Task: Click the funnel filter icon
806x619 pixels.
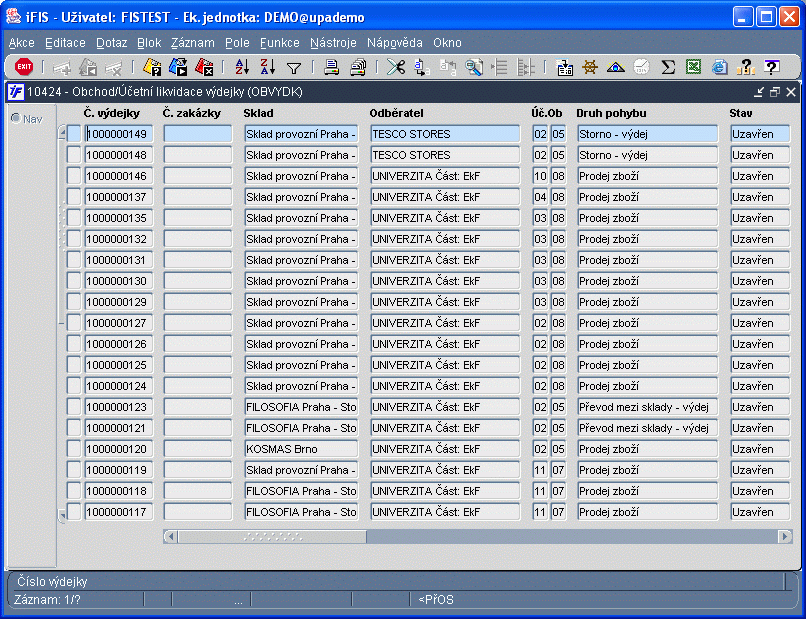Action: tap(294, 67)
